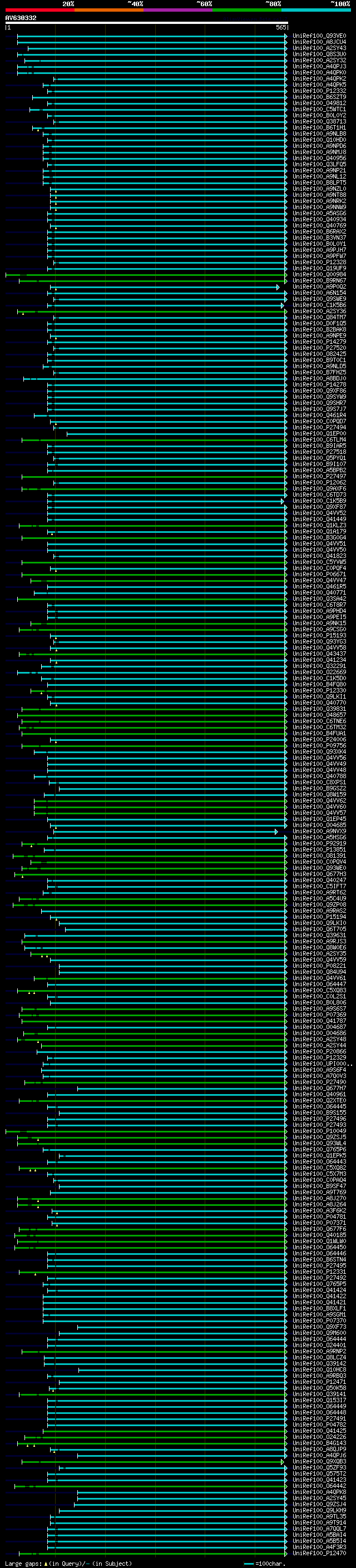Viewport: 356px width, 1568px height.
Task: Select the alignment label UniRef100_A9NVX9
Action: tap(319, 832)
